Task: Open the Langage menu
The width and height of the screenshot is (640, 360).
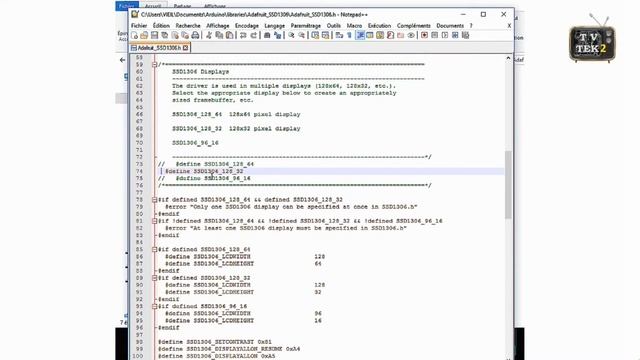Action: click(x=274, y=25)
